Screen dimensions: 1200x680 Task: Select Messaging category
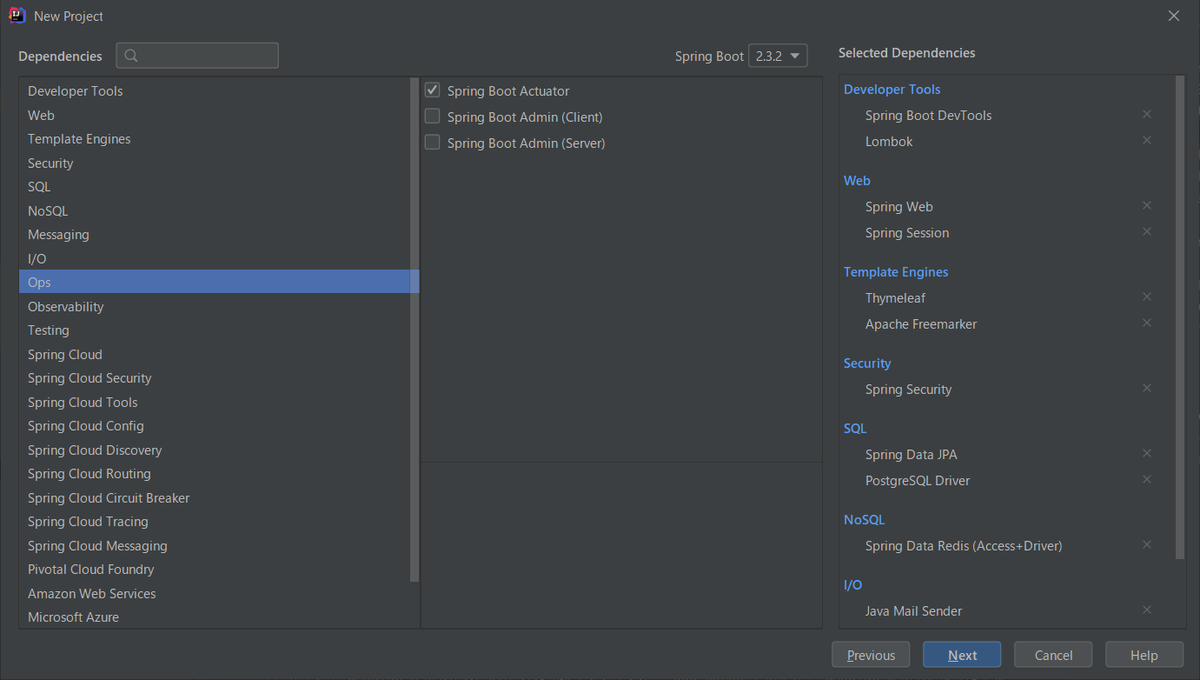[x=214, y=235]
